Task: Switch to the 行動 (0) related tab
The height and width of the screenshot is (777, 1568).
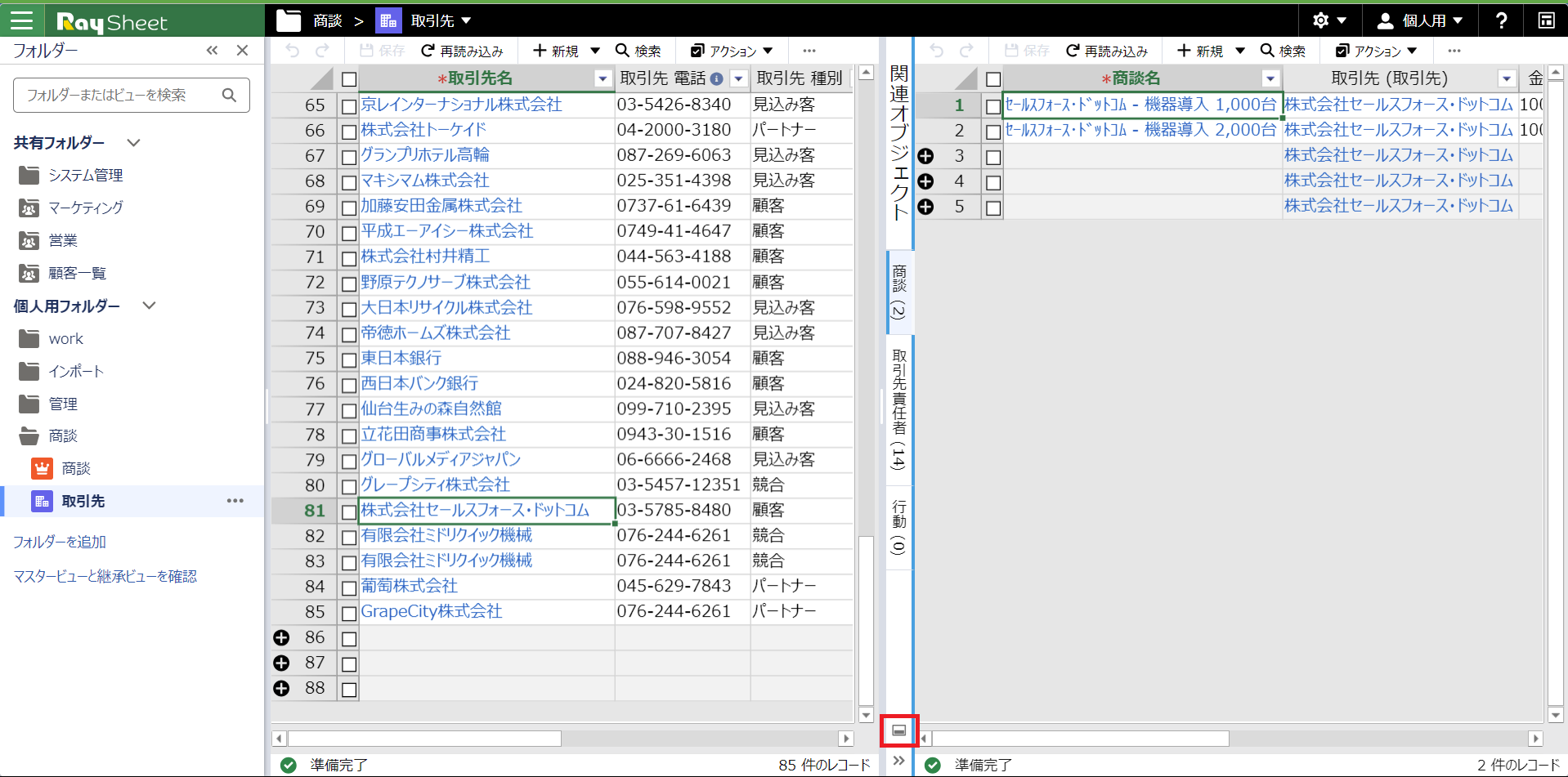Action: [x=899, y=528]
